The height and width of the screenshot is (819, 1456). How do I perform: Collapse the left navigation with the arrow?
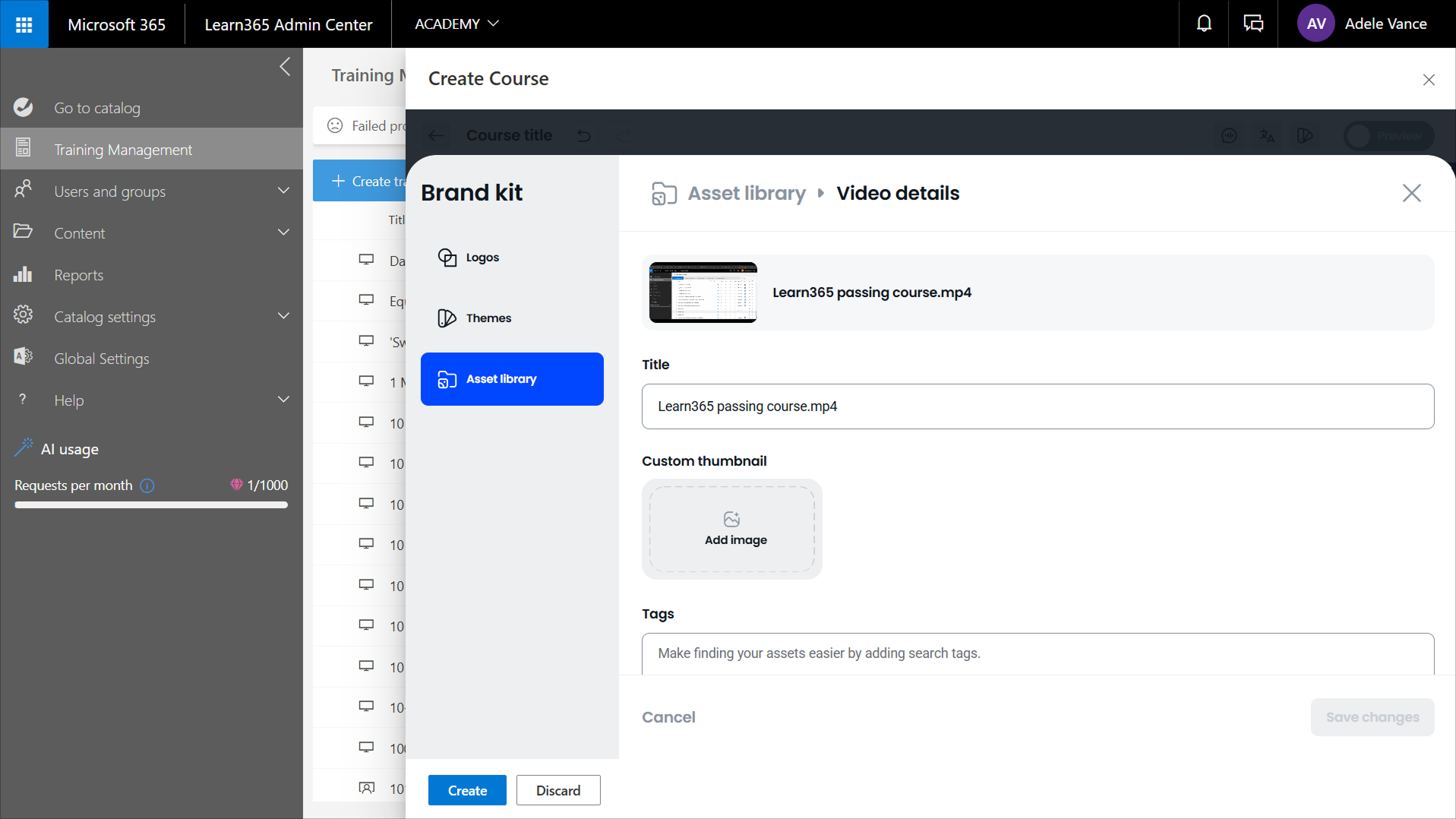tap(285, 67)
